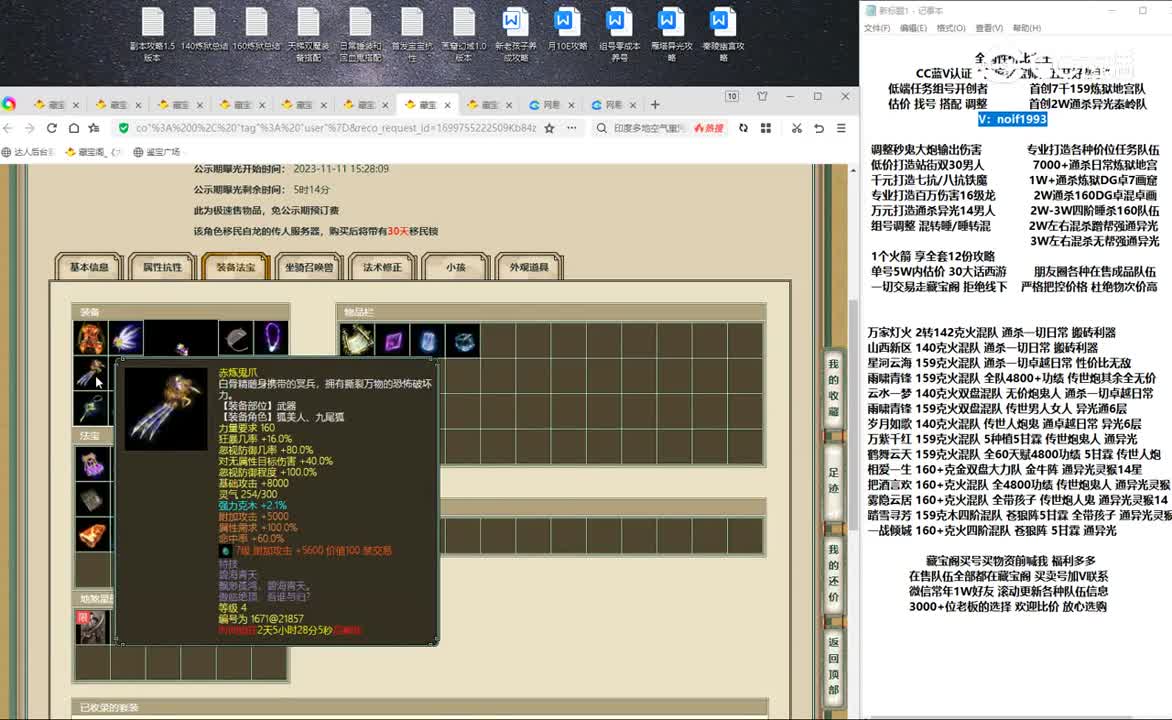Open the address bar three-dot more menu
The width and height of the screenshot is (1172, 720).
(x=572, y=129)
